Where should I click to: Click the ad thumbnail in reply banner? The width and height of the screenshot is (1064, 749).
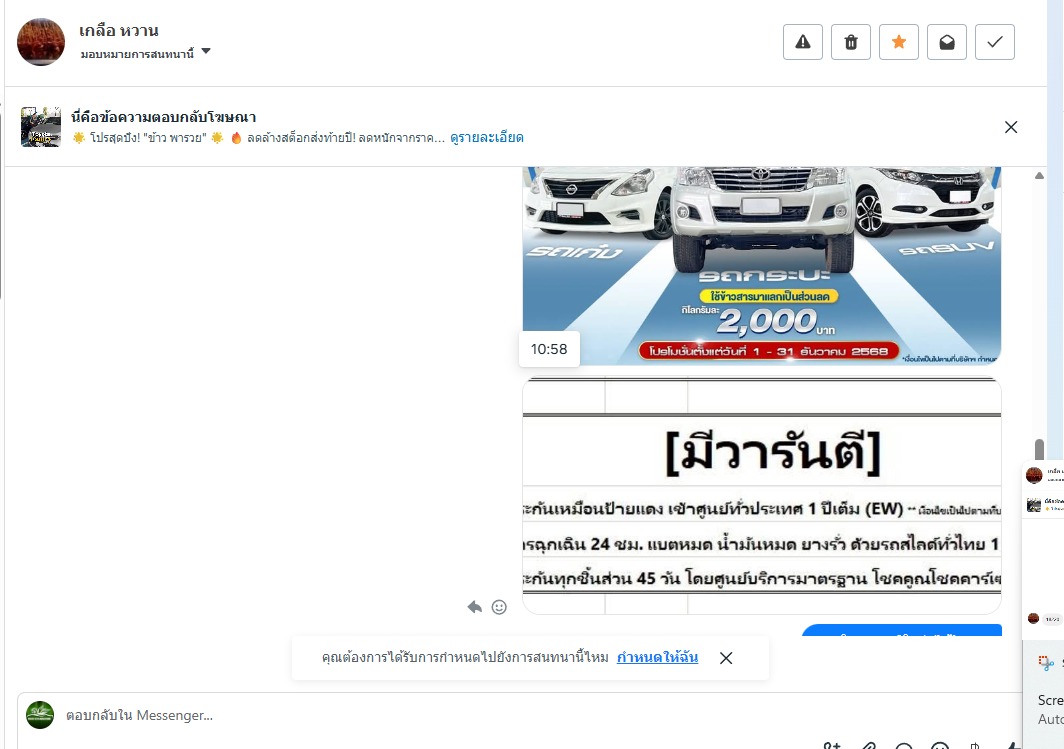coord(41,127)
